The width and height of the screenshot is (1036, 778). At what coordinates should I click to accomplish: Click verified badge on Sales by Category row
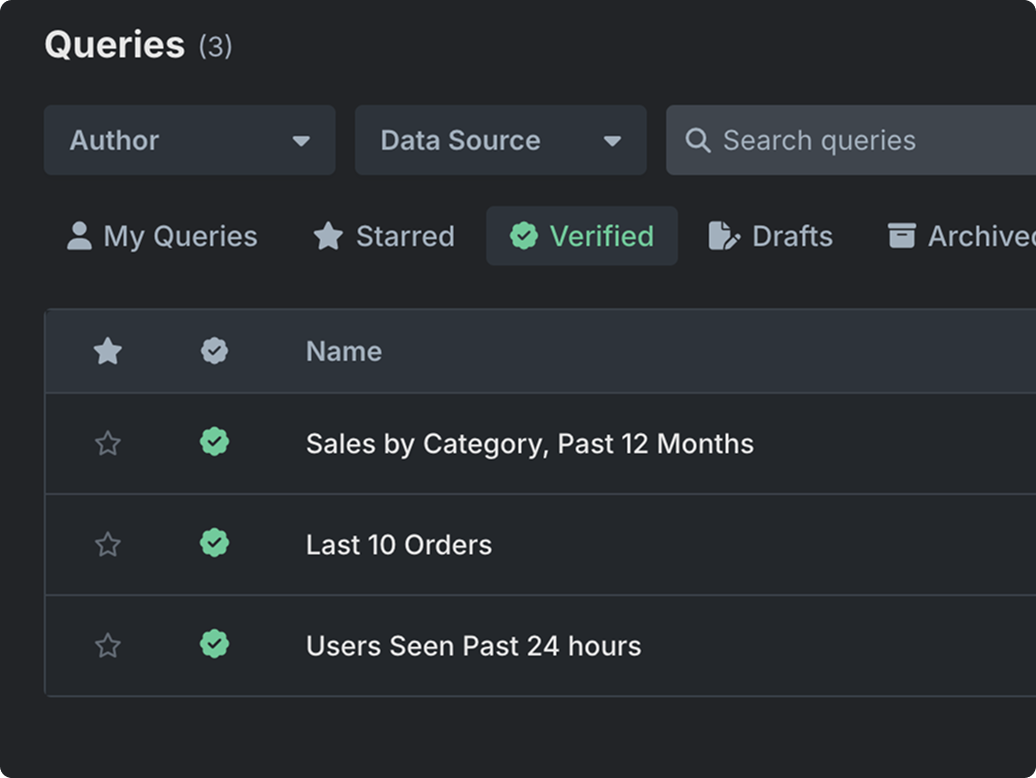pos(214,442)
